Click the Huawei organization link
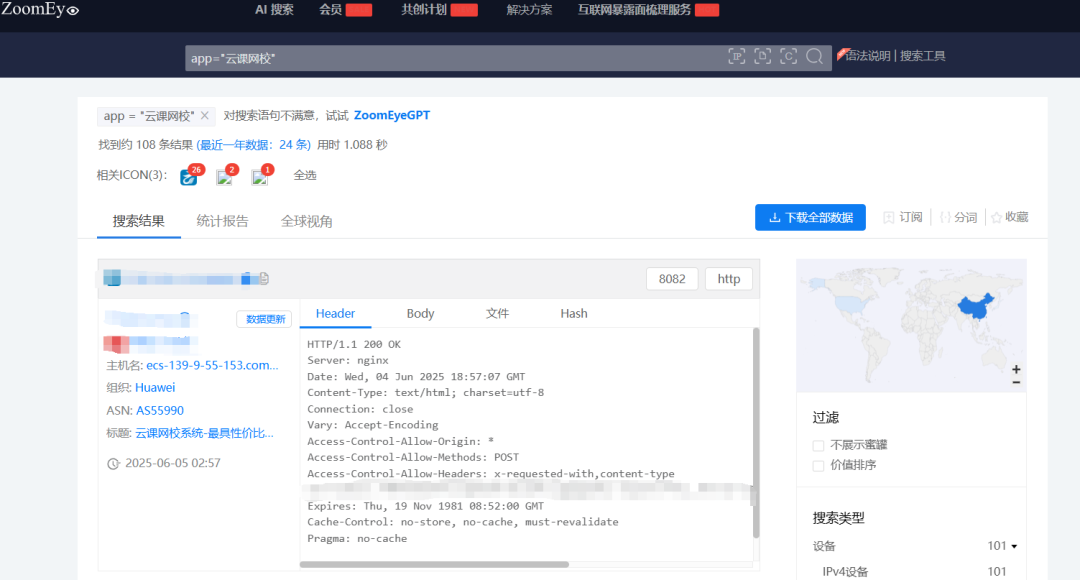The height and width of the screenshot is (580, 1080). tap(155, 387)
